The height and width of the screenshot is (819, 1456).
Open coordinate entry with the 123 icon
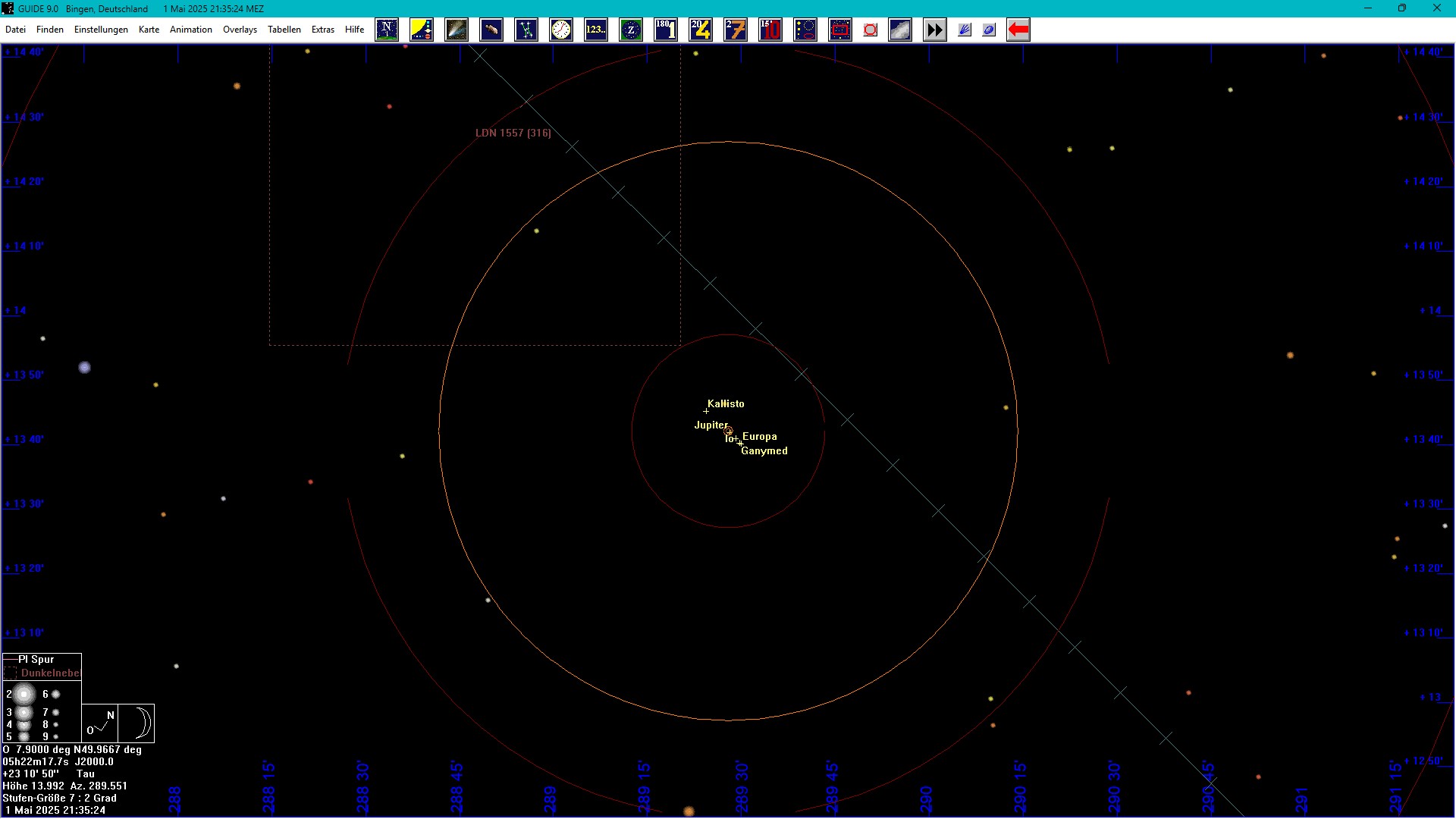coord(596,30)
